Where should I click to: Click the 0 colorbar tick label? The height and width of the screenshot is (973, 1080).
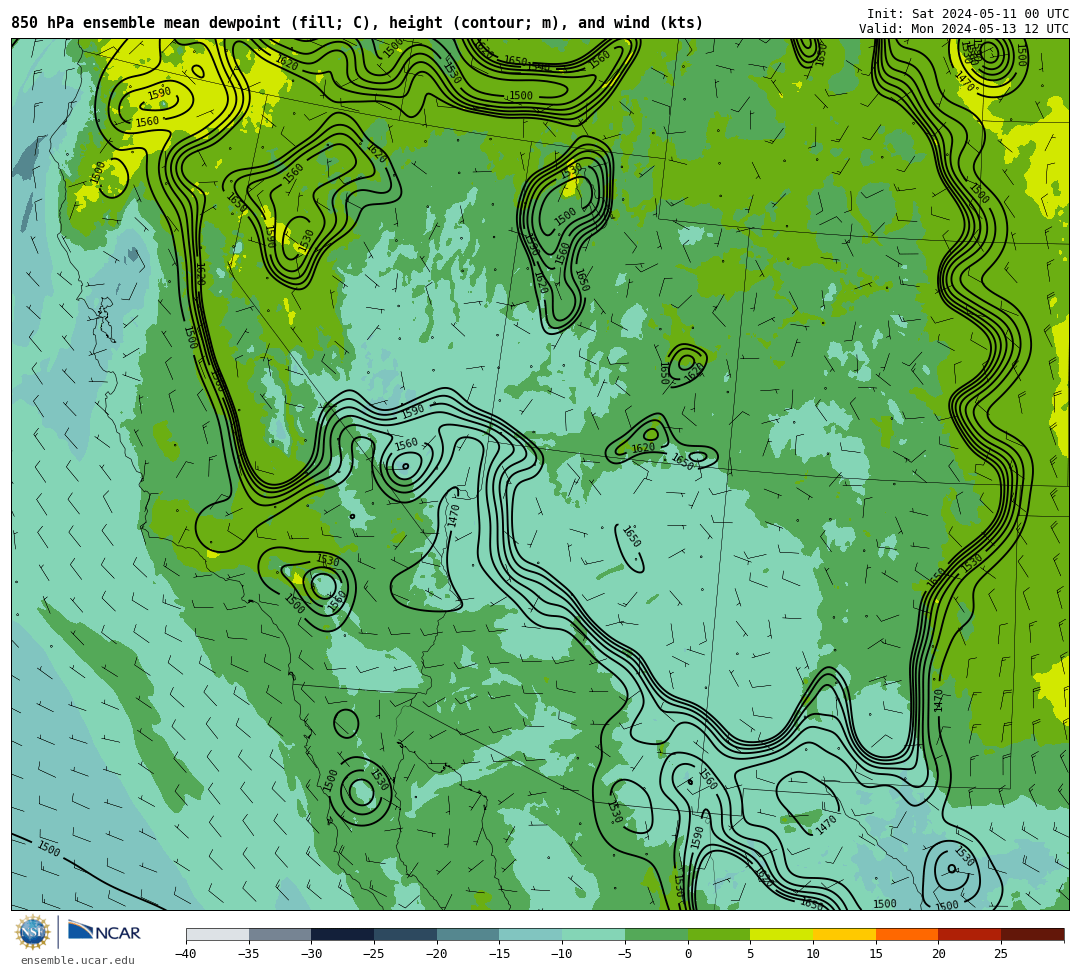pos(687,954)
